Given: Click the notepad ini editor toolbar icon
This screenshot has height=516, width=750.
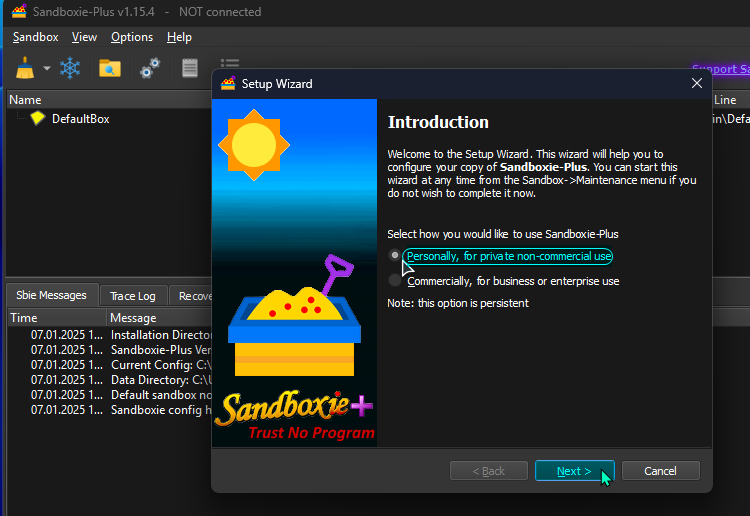Looking at the screenshot, I should pyautogui.click(x=190, y=68).
